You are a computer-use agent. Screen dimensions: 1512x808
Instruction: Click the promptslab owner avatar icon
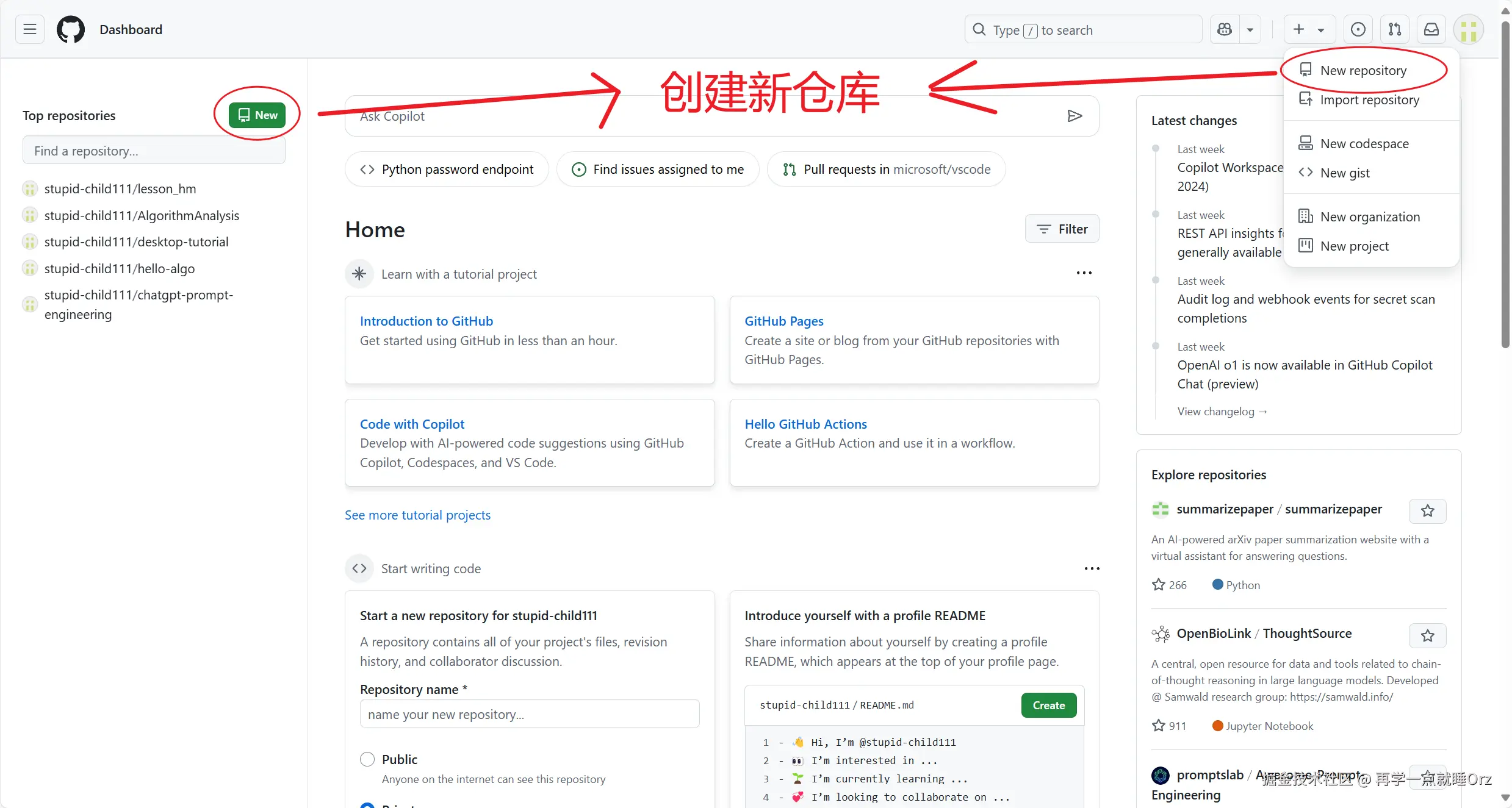(x=1160, y=775)
